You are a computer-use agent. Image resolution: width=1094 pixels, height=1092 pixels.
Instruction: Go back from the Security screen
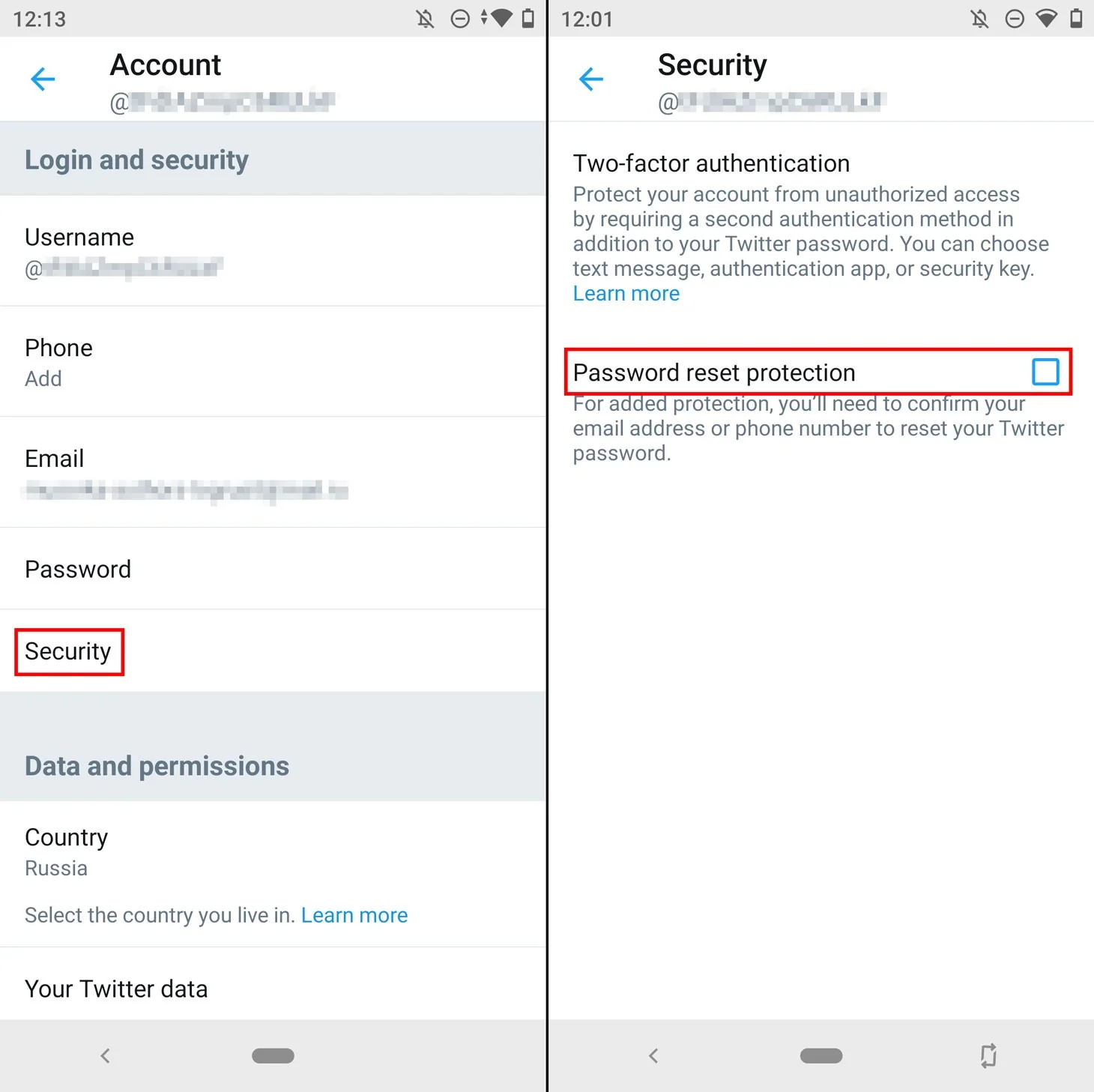pyautogui.click(x=591, y=79)
